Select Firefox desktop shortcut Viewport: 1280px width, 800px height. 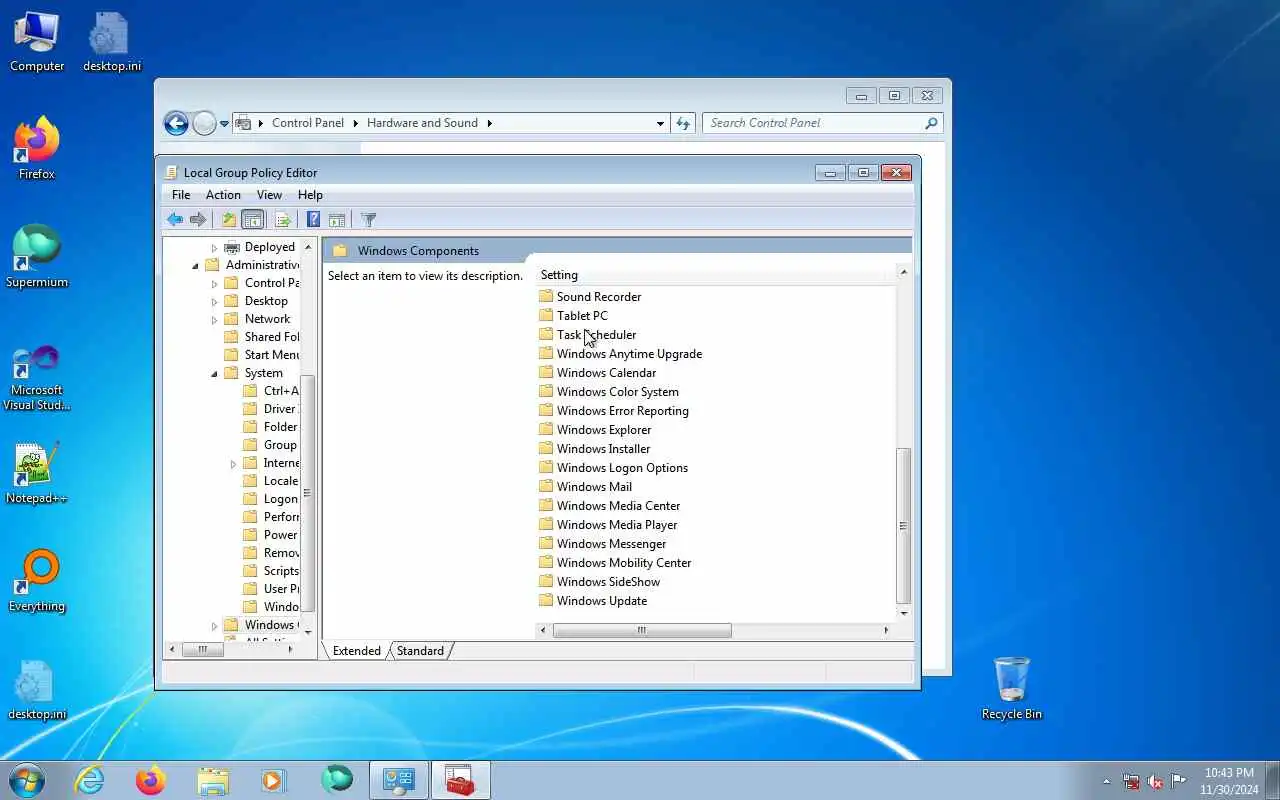37,150
